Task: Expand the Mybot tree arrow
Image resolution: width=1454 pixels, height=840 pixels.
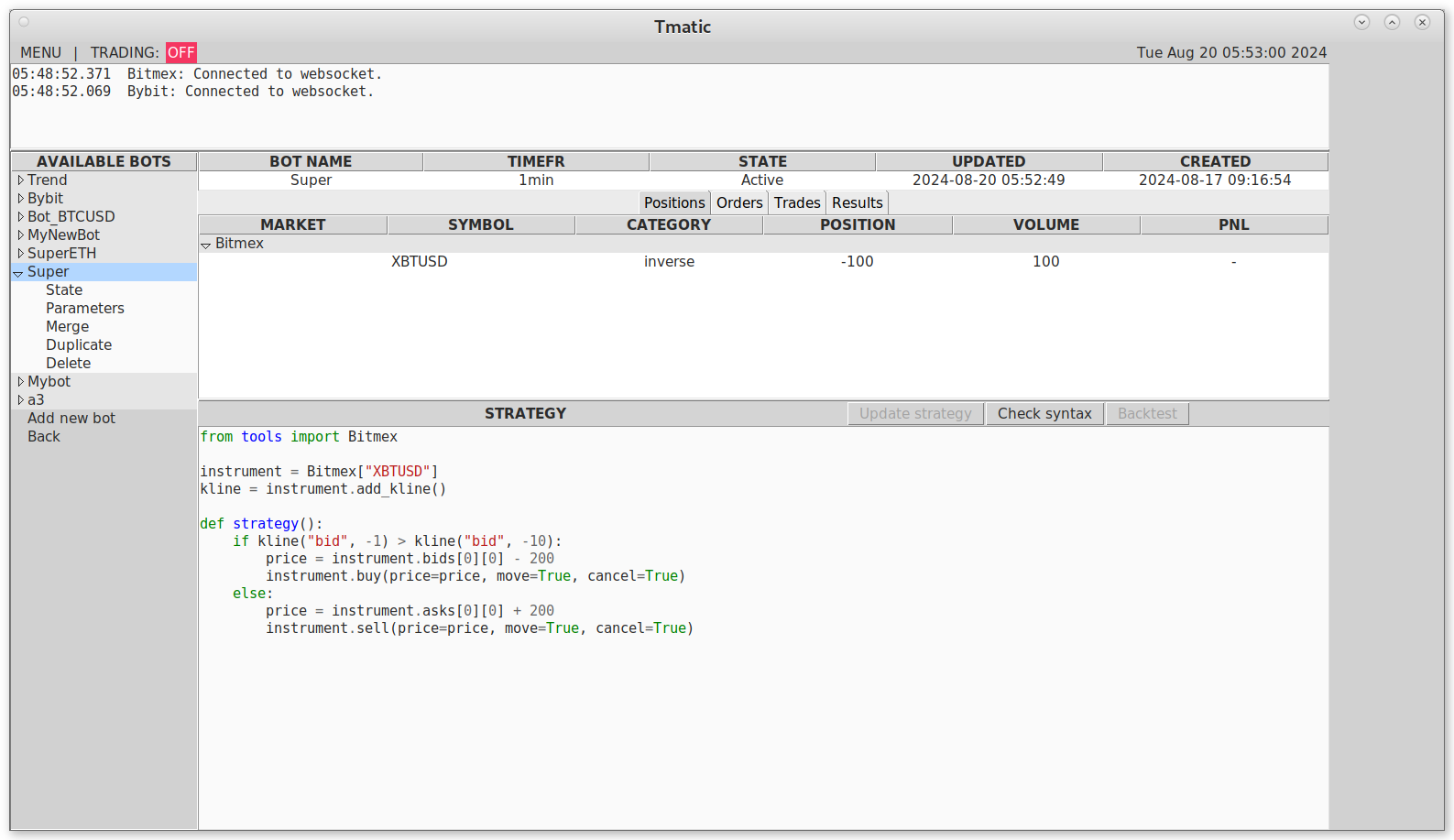Action: (20, 382)
